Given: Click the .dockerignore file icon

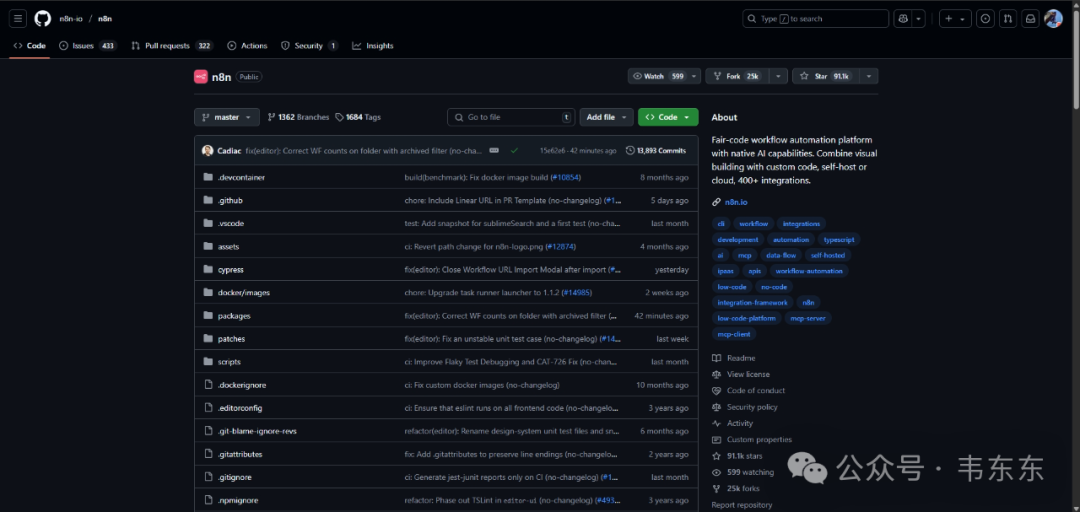Looking at the screenshot, I should point(208,385).
